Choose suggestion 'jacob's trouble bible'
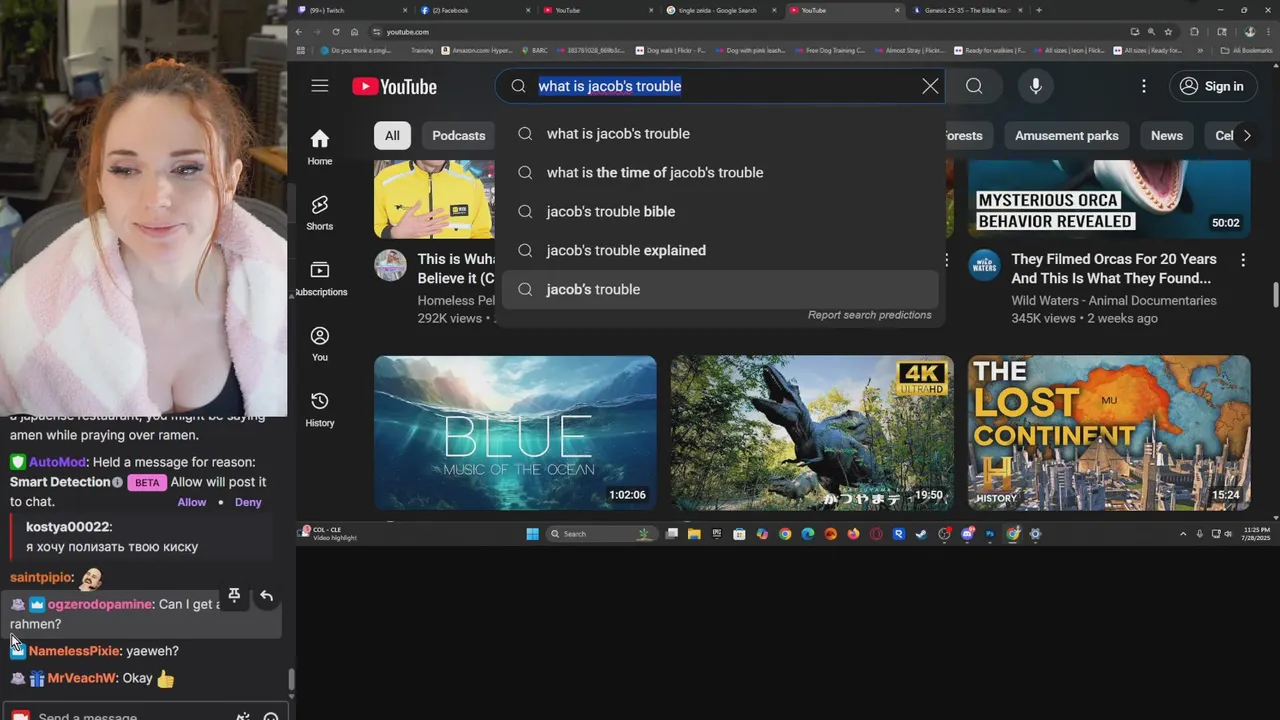This screenshot has height=720, width=1280. click(x=720, y=212)
